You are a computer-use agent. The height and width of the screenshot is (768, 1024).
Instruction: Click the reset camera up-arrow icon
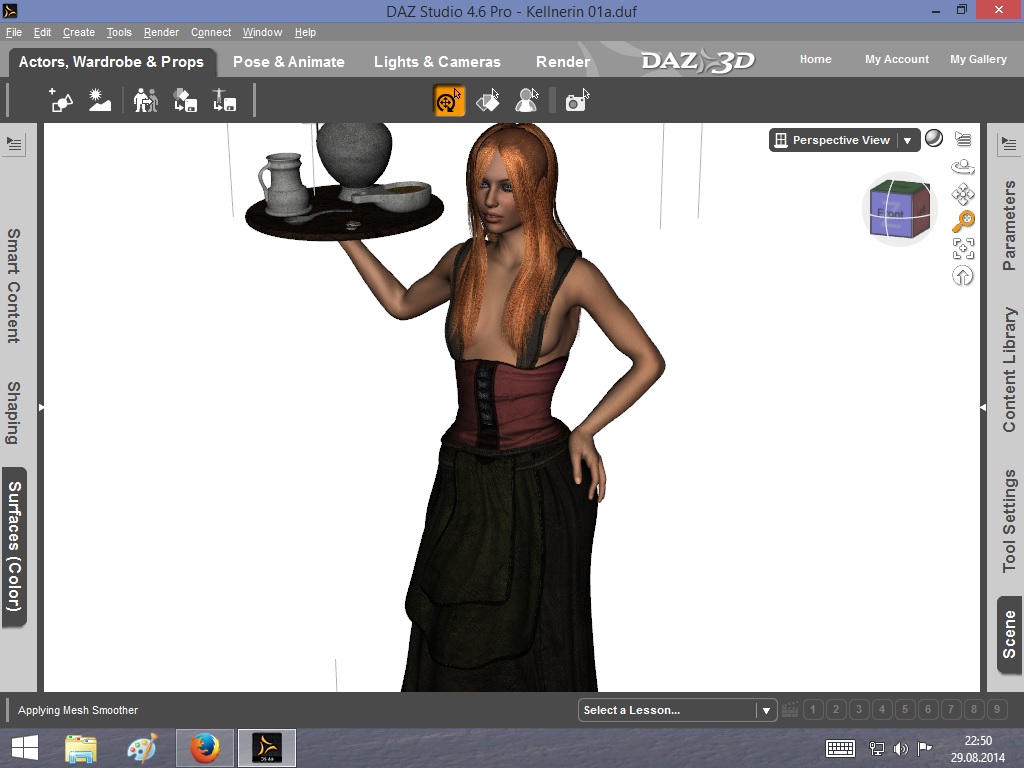(x=963, y=276)
